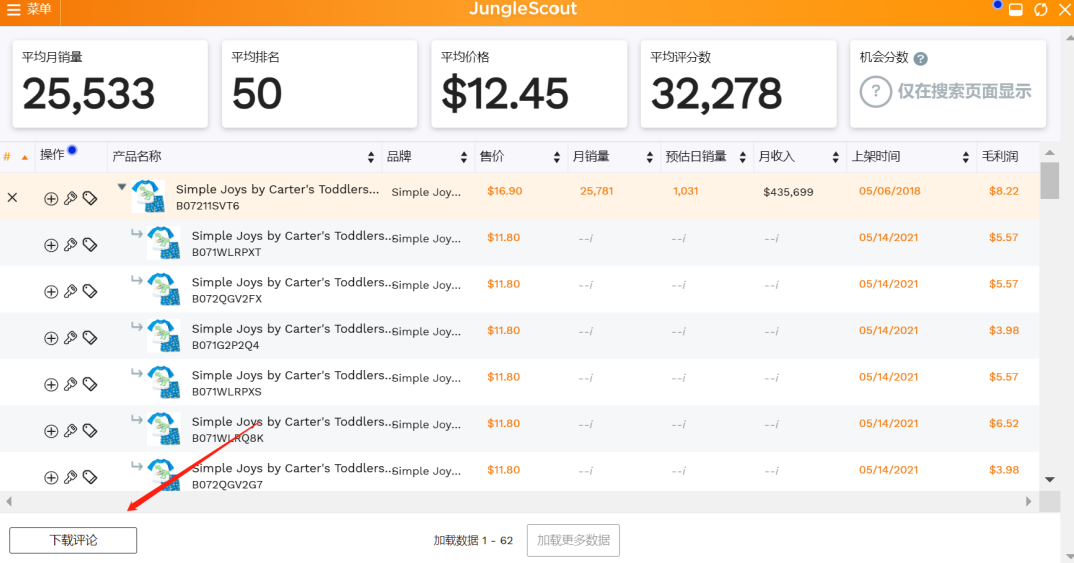Click the help icon next to 机会分数

(x=921, y=59)
